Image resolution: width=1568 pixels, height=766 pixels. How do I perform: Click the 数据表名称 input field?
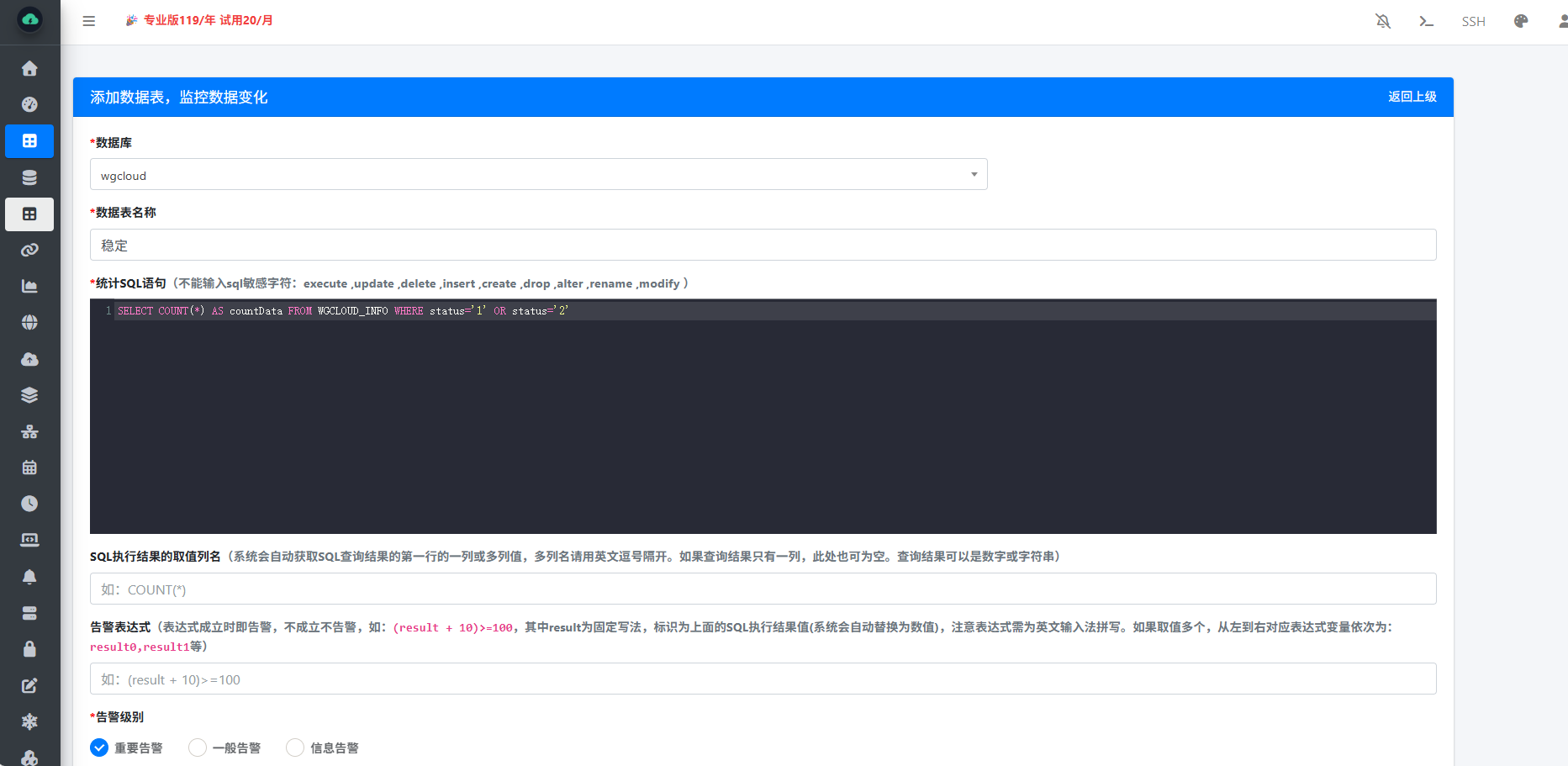(x=763, y=246)
